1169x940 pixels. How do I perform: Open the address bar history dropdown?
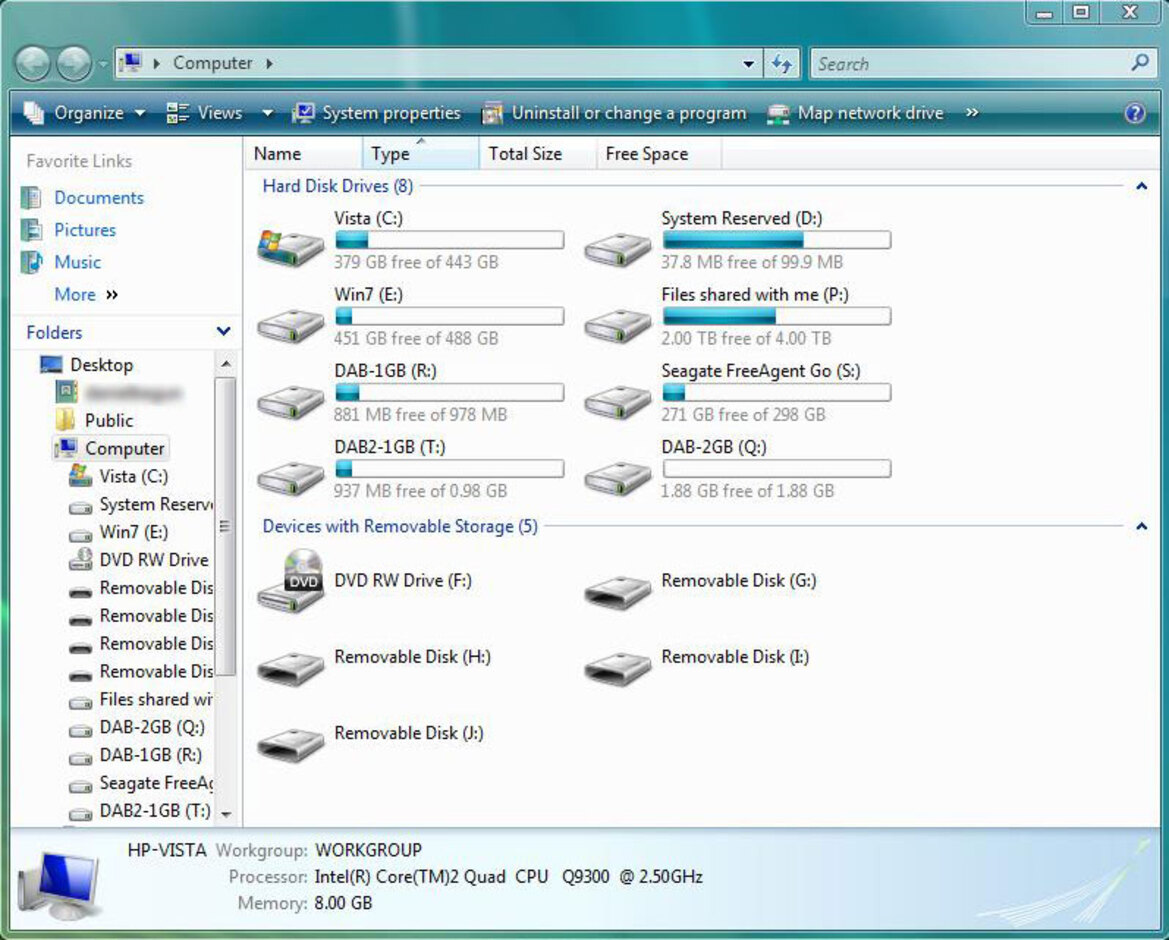coord(749,64)
